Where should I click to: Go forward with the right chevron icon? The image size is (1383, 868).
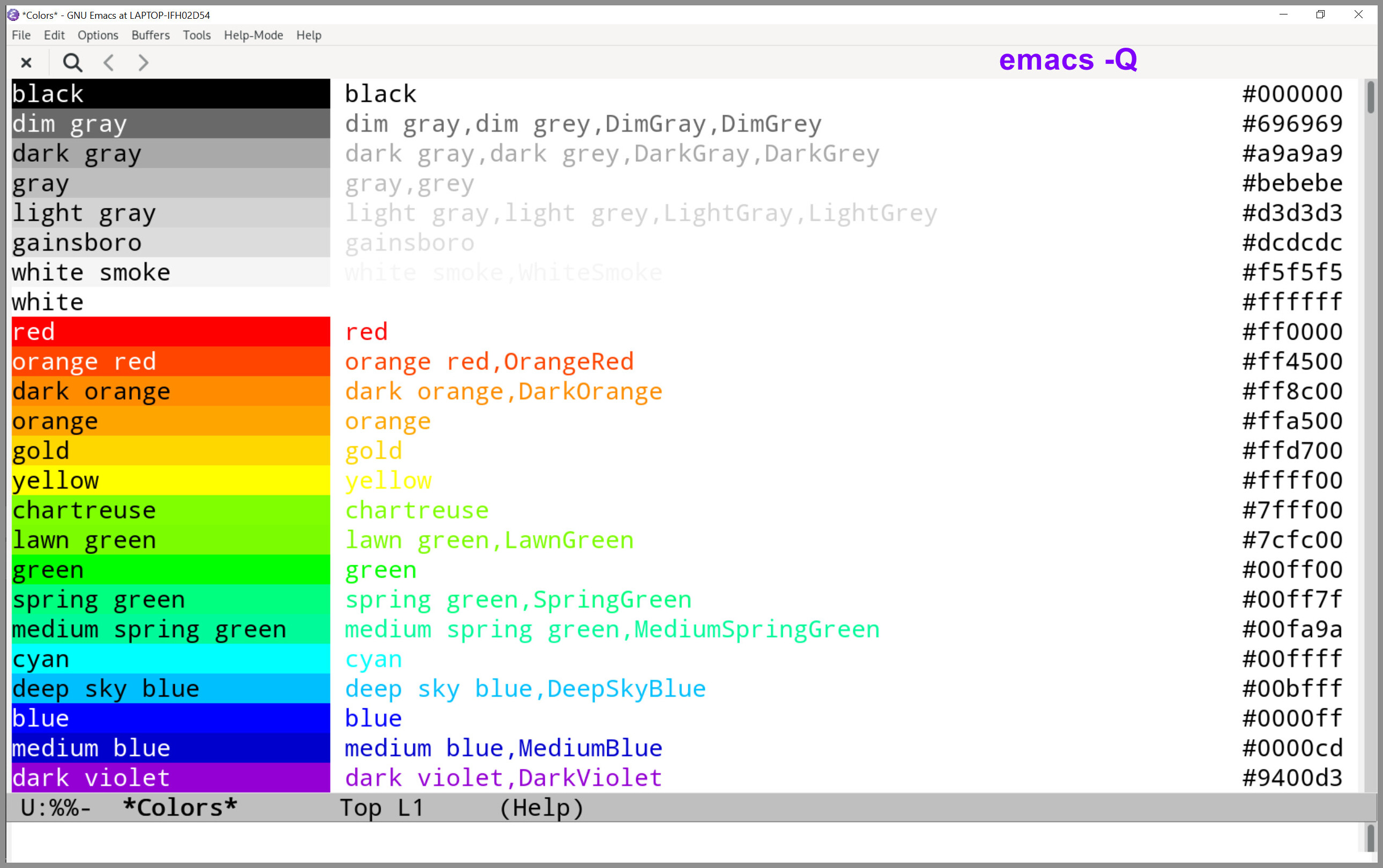point(143,62)
